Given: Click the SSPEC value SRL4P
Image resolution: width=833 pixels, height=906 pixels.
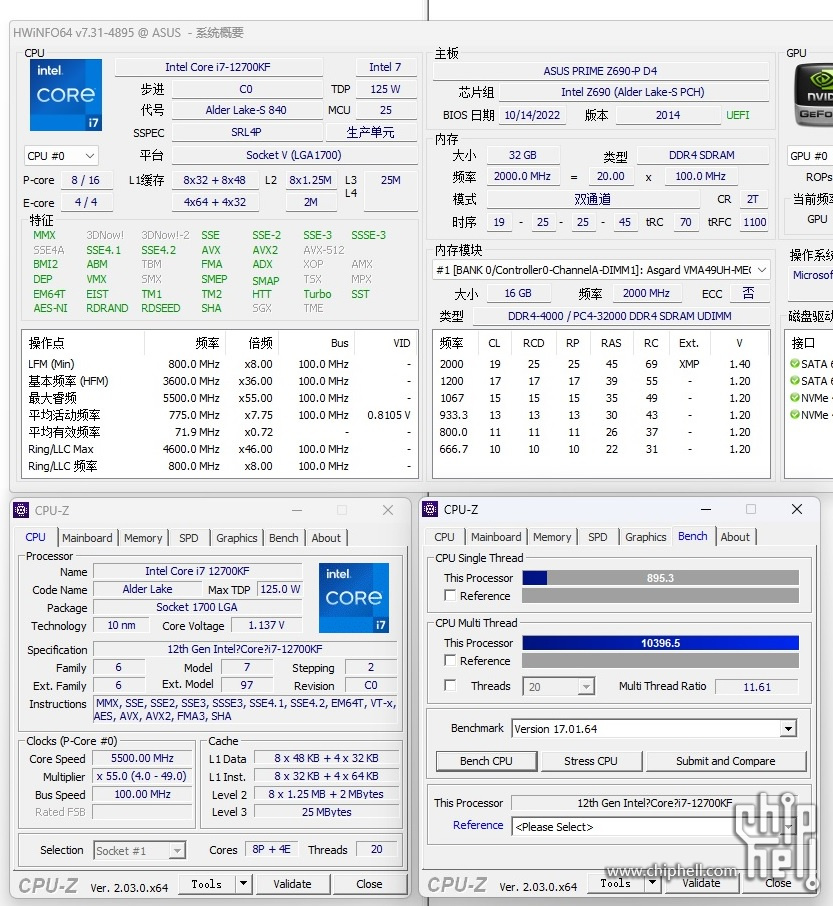Looking at the screenshot, I should coord(247,132).
